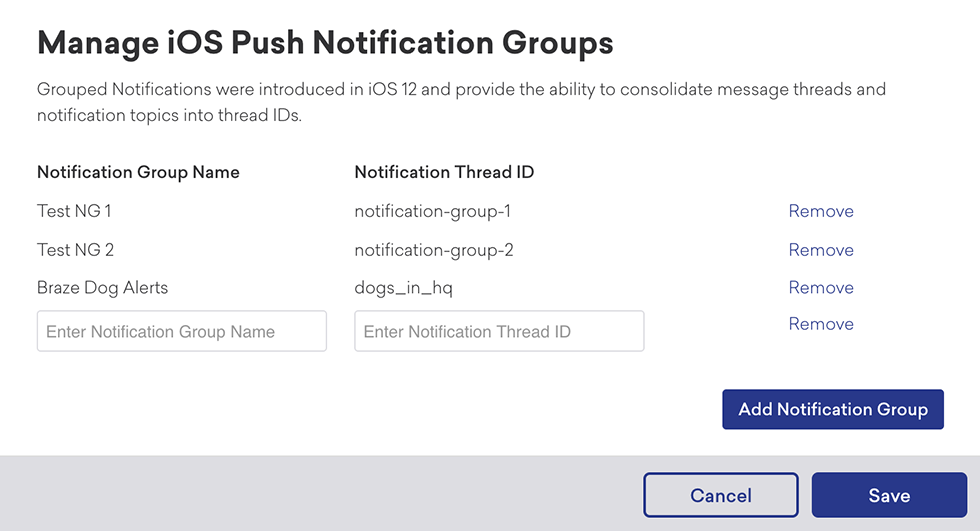Click the Notification Group Name column header
This screenshot has width=980, height=531.
click(x=138, y=172)
